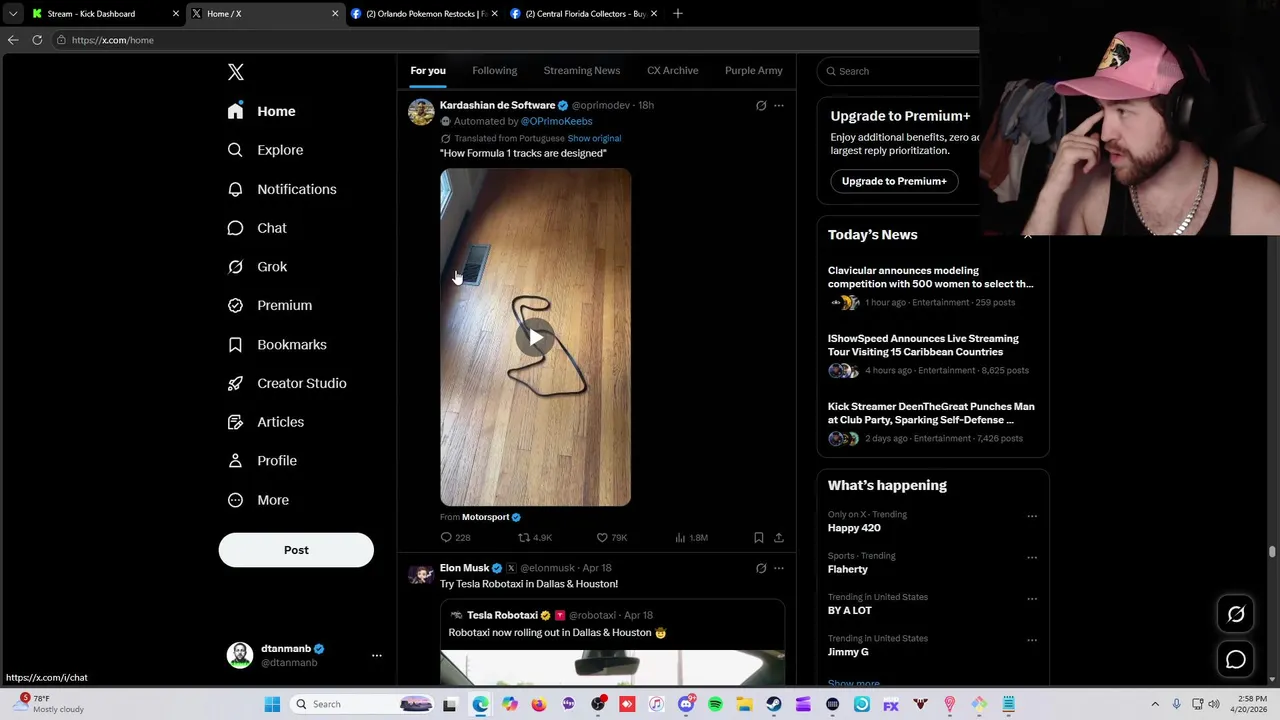
Task: View analytics of the Formula 1 post
Action: tap(691, 538)
